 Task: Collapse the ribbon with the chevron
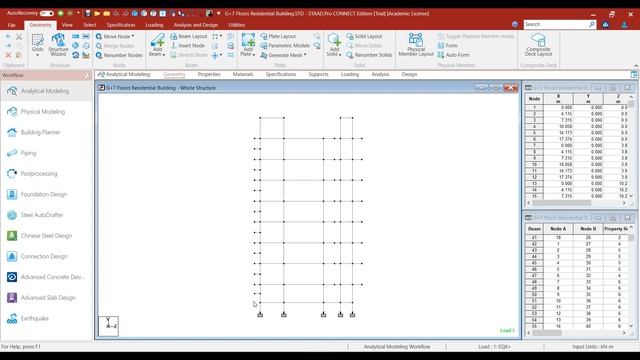(636, 65)
